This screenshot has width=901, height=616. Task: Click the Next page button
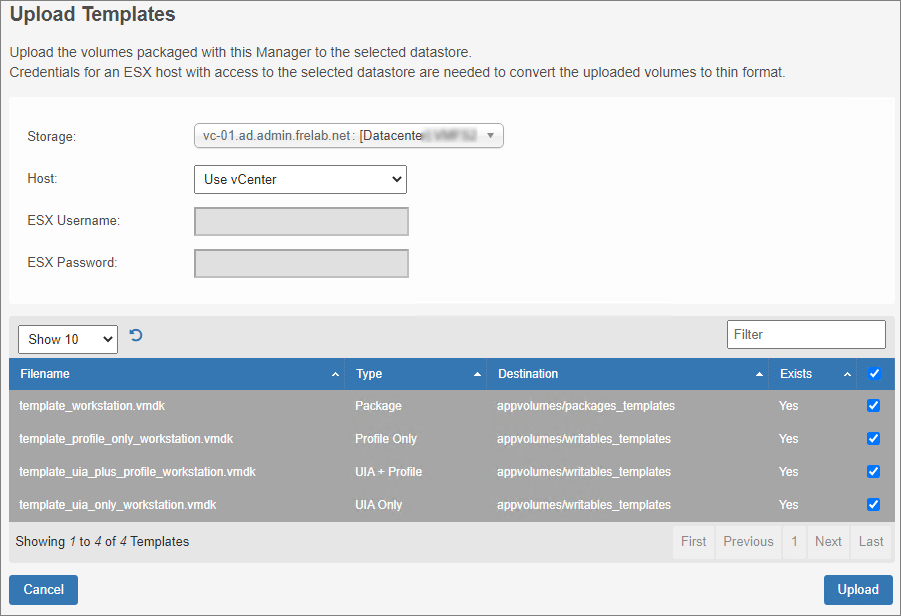(828, 542)
